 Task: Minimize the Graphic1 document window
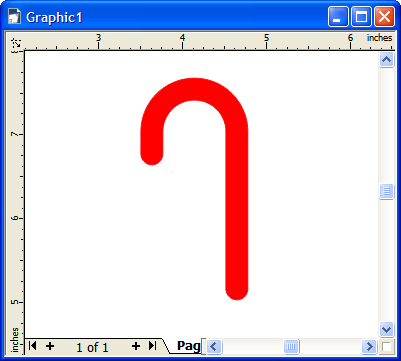coord(338,17)
